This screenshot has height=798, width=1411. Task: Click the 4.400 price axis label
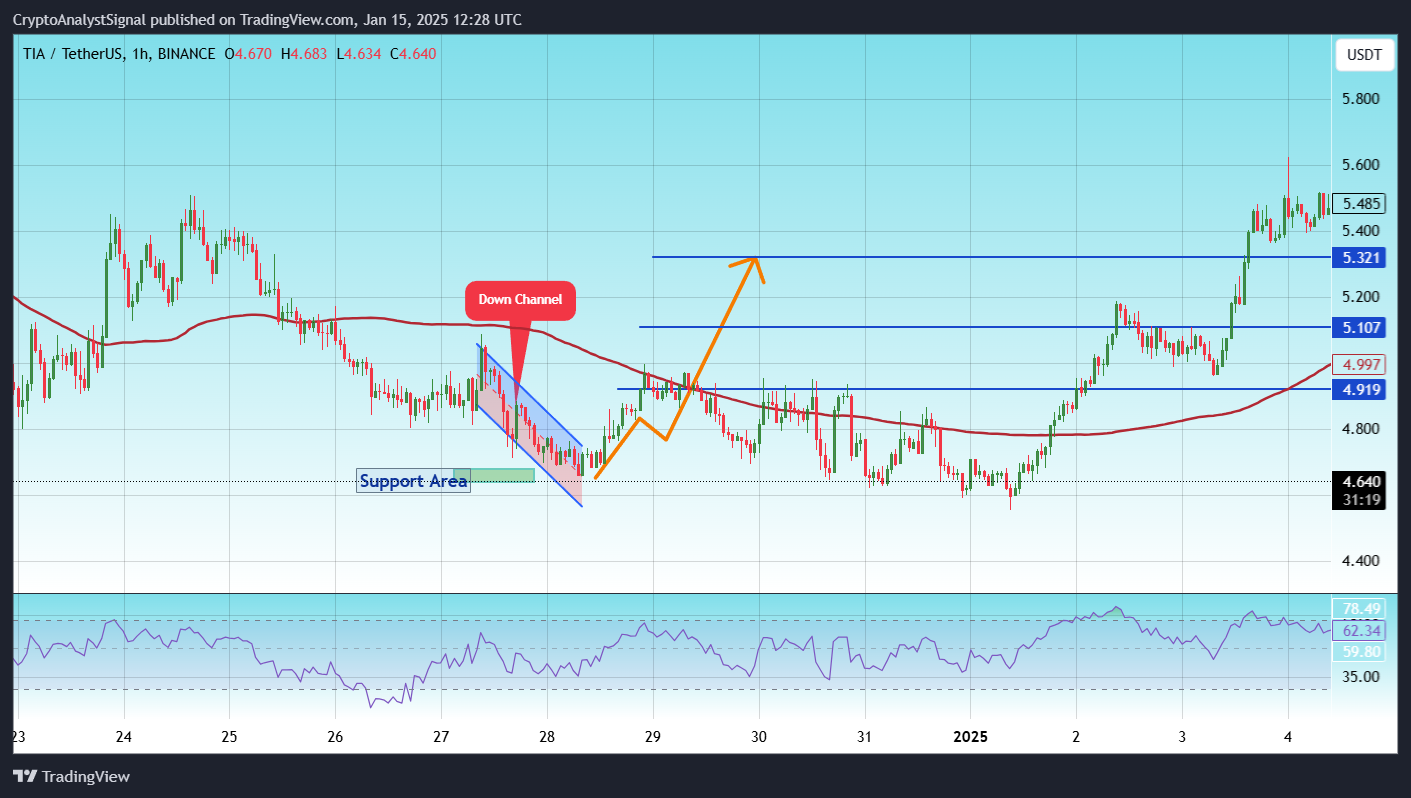[1362, 561]
